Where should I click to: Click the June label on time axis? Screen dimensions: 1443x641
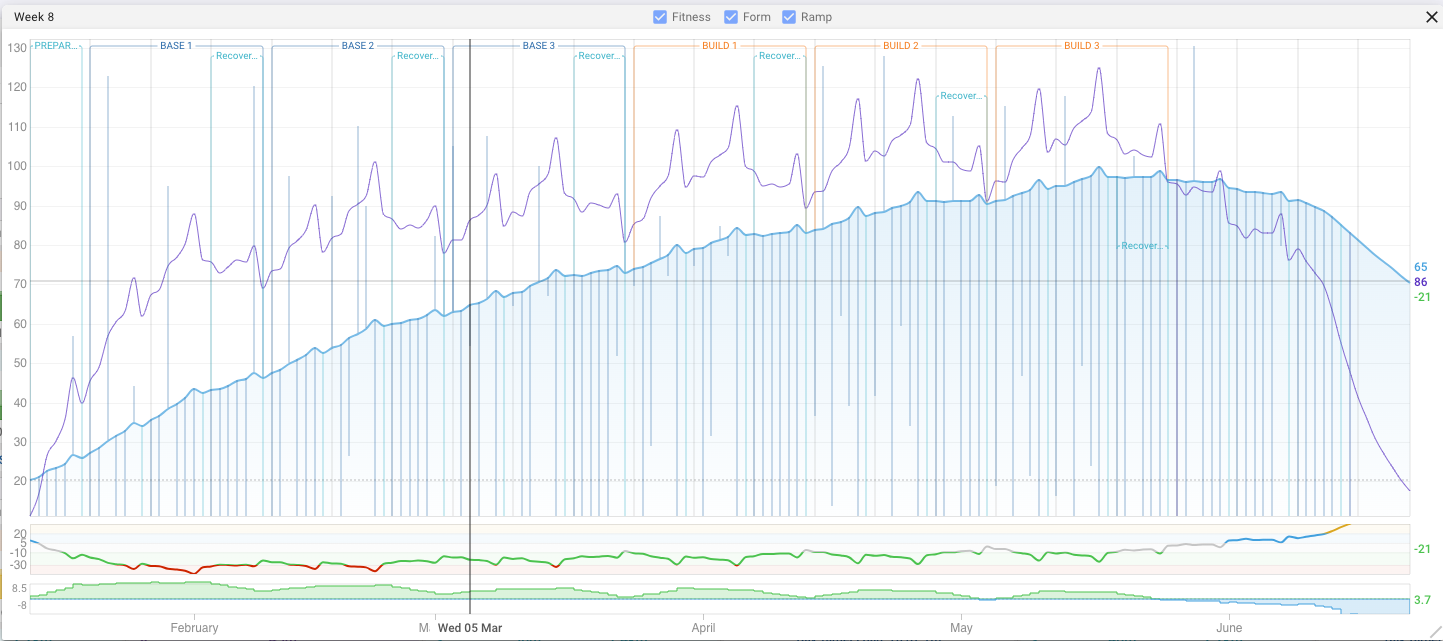pyautogui.click(x=1229, y=628)
